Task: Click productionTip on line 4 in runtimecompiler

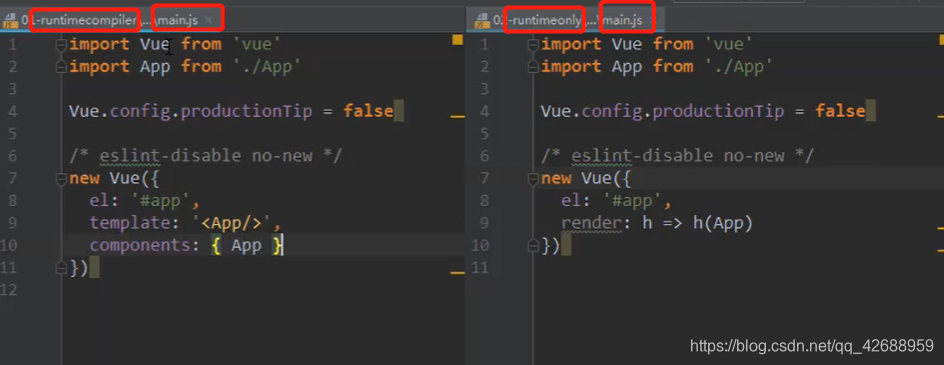Action: pyautogui.click(x=247, y=111)
